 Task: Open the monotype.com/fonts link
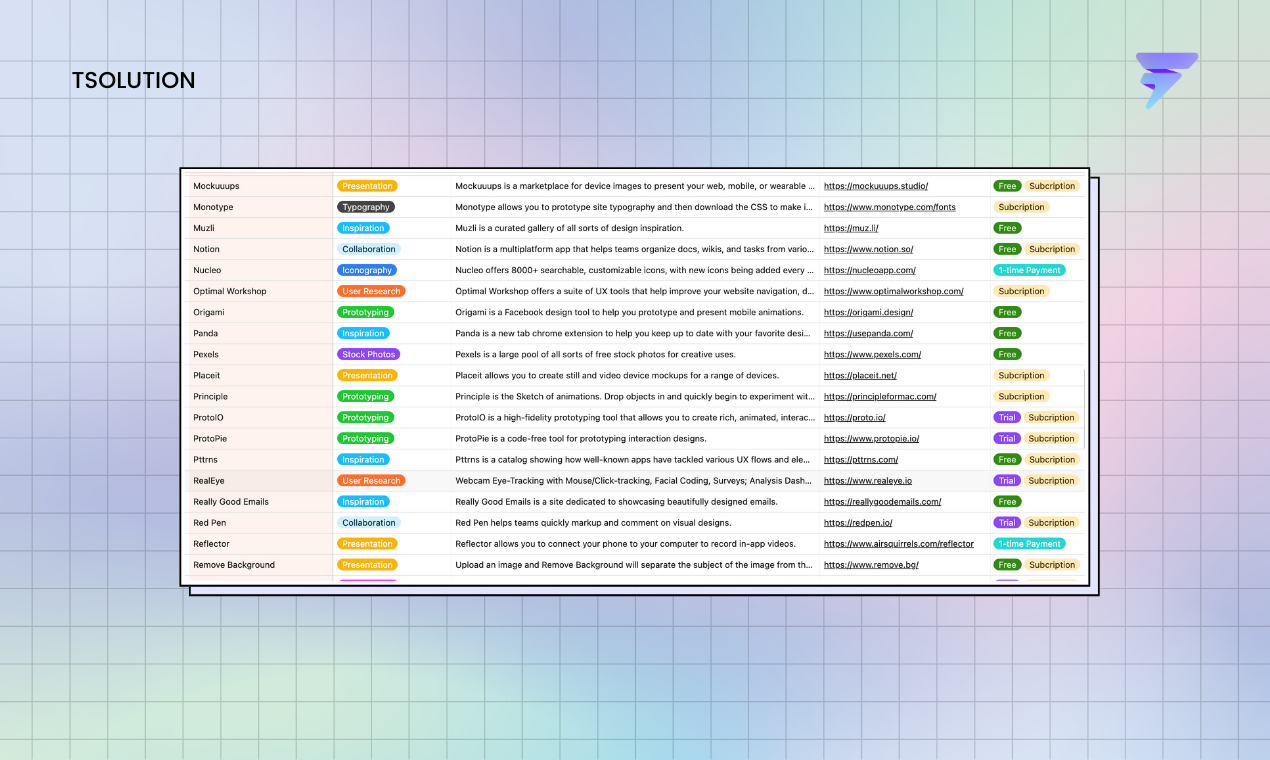pyautogui.click(x=890, y=207)
